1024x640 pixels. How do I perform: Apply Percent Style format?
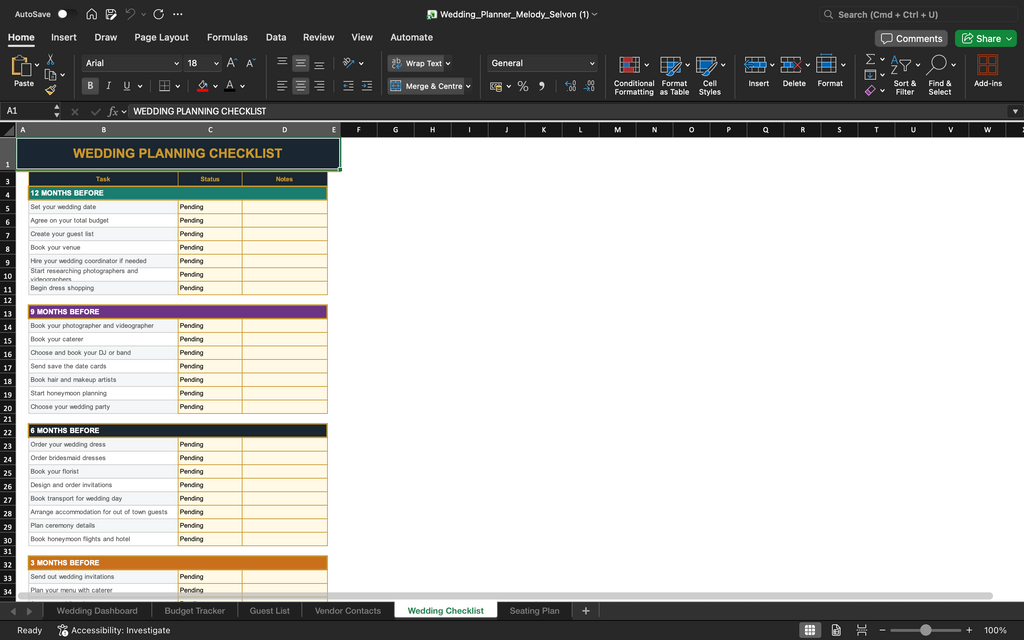coord(522,86)
